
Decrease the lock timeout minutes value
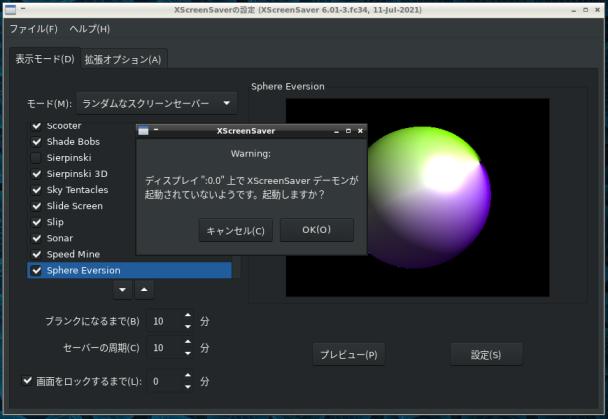coord(188,386)
